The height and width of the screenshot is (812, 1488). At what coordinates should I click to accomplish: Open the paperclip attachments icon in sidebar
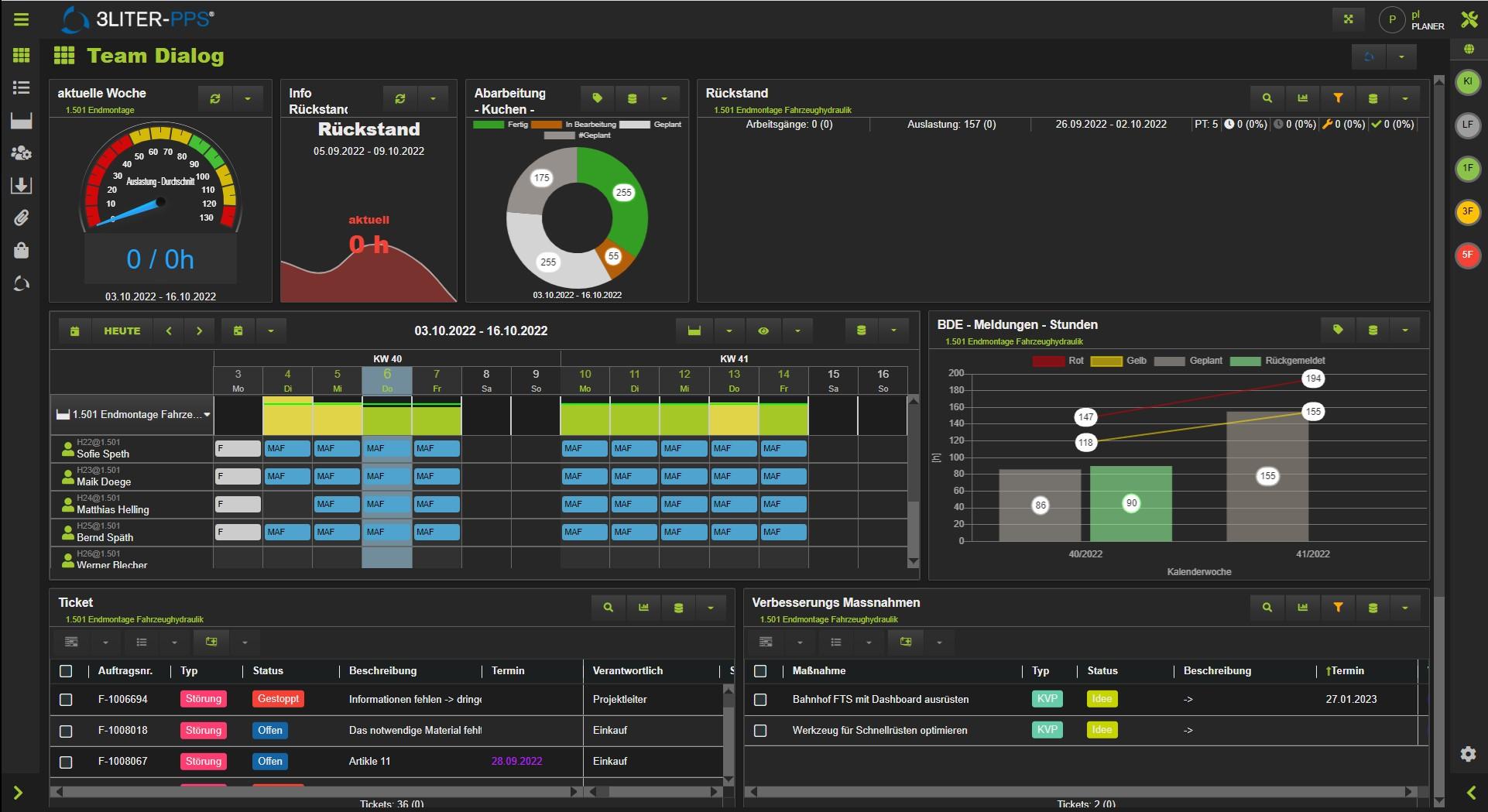21,218
